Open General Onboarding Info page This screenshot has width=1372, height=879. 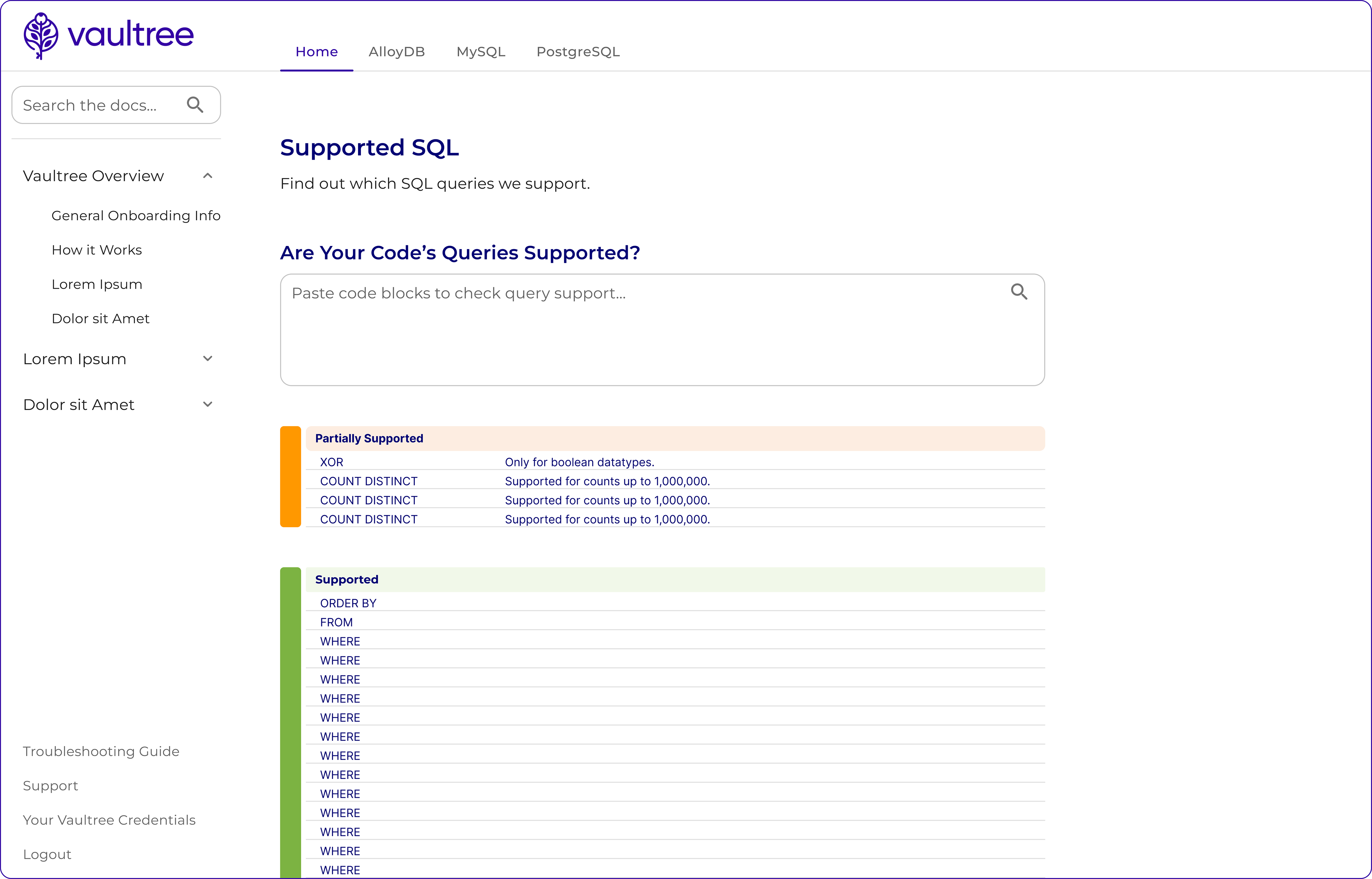136,216
